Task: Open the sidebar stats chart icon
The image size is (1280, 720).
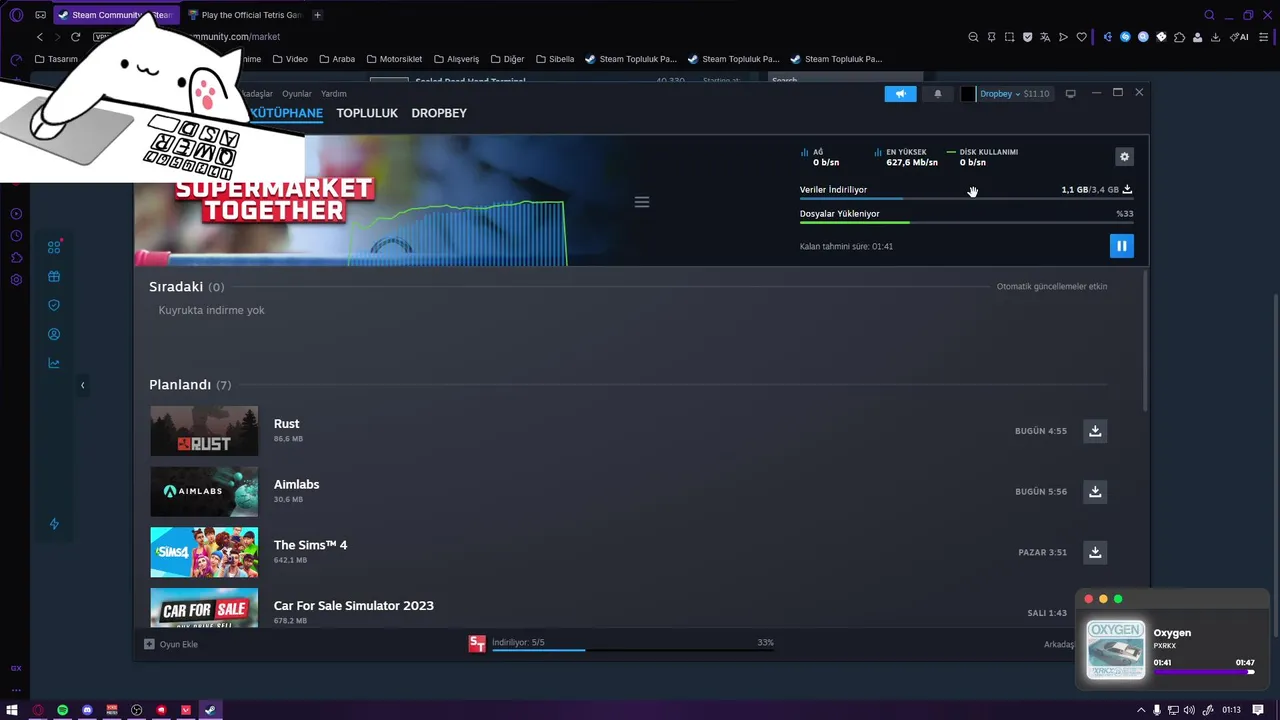Action: pyautogui.click(x=54, y=363)
